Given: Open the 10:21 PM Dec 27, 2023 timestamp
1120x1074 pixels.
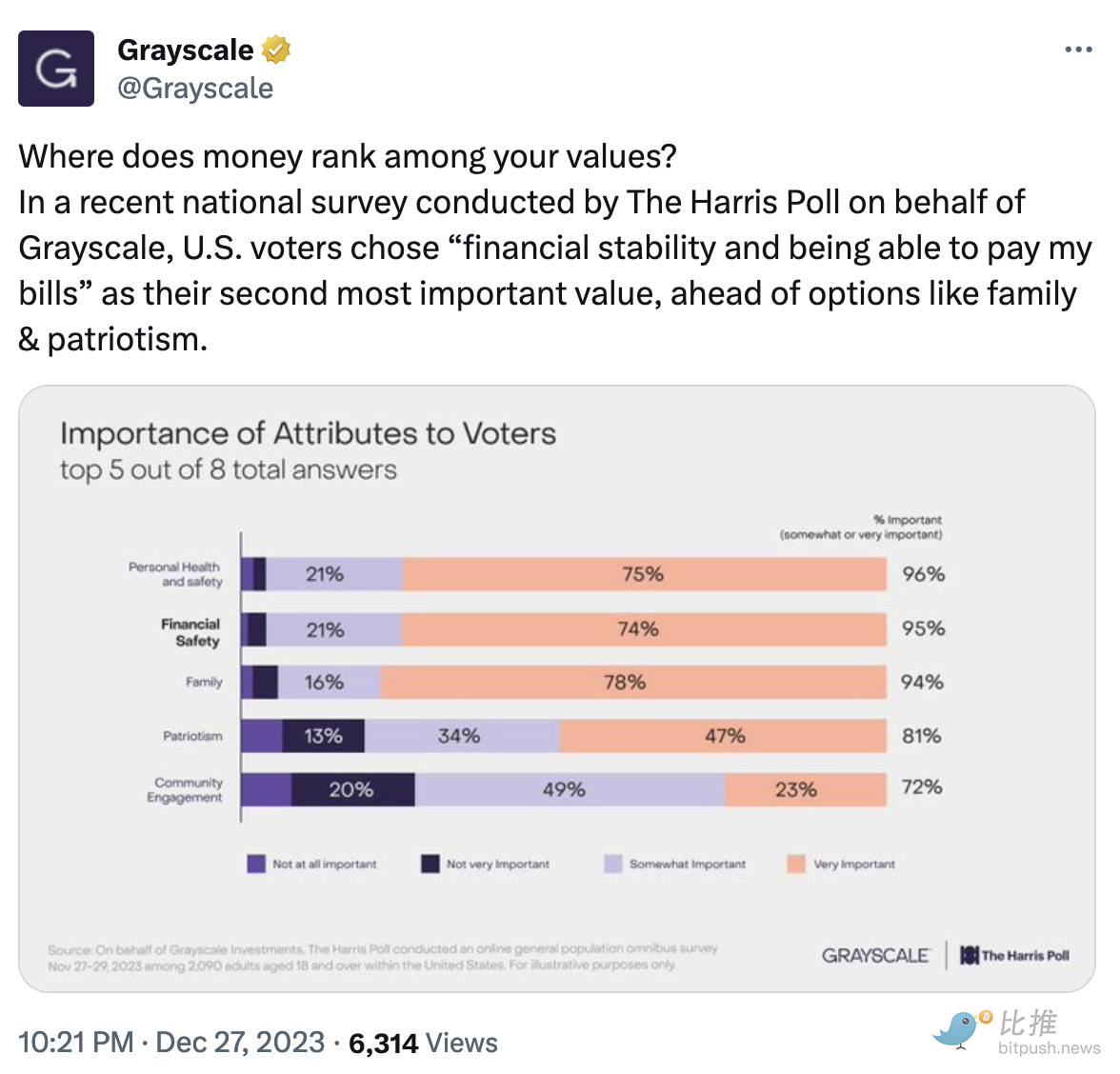Looking at the screenshot, I should tap(171, 1043).
